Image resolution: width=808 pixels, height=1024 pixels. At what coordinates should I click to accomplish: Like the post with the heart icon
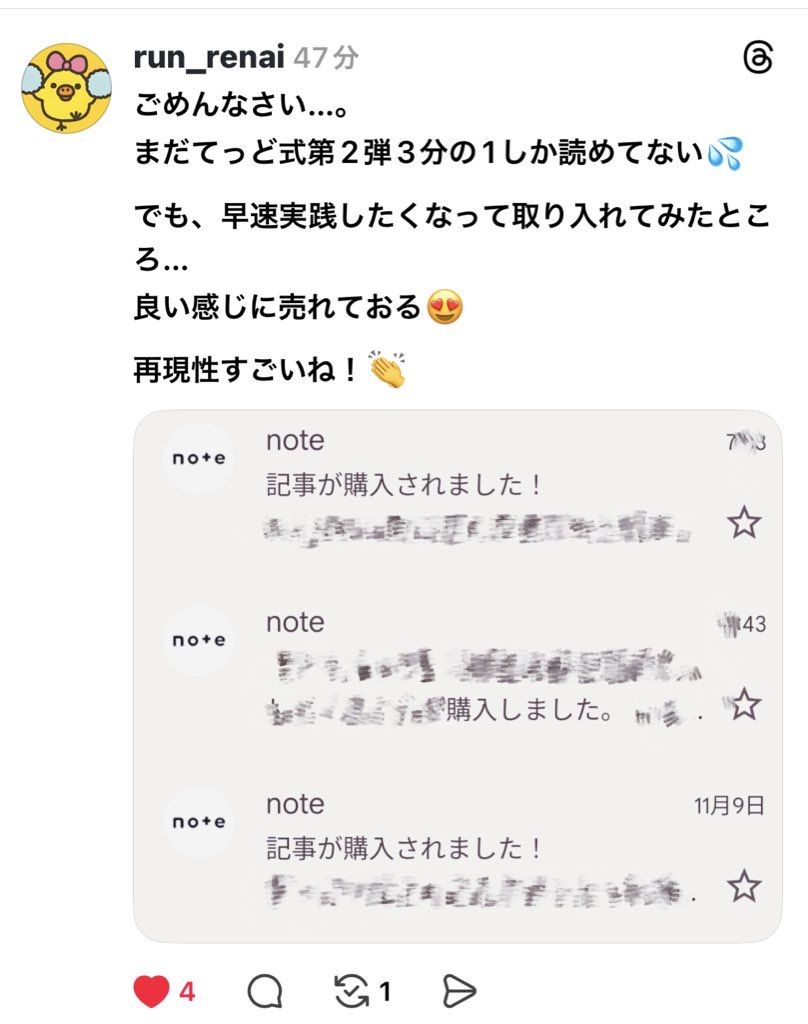tap(151, 991)
